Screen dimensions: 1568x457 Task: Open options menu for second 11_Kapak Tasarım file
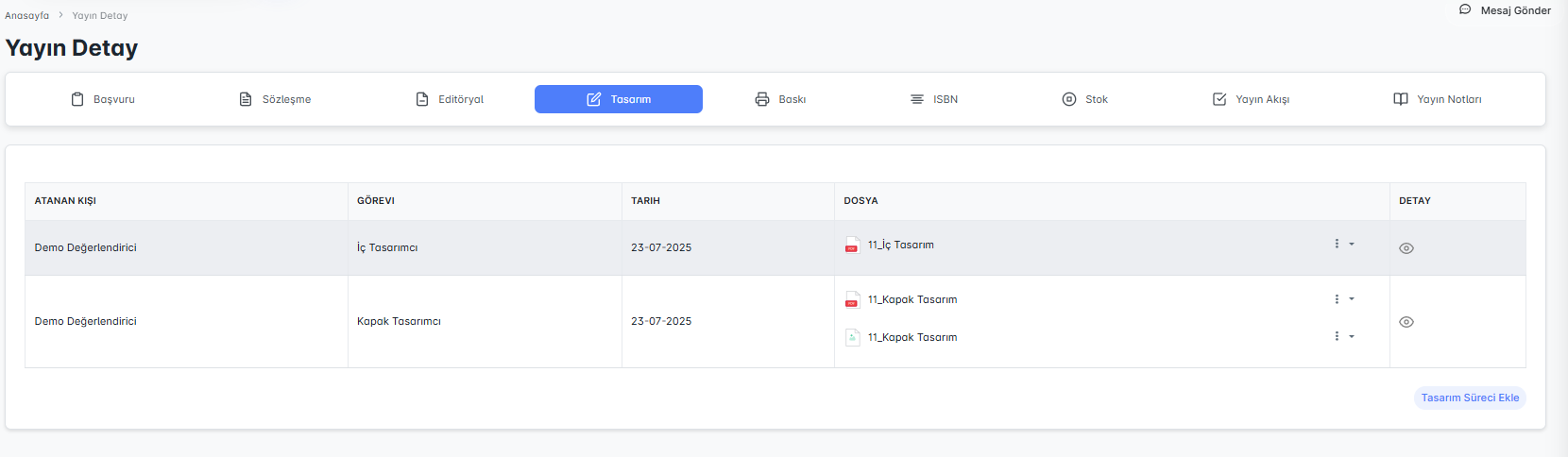pos(1342,336)
